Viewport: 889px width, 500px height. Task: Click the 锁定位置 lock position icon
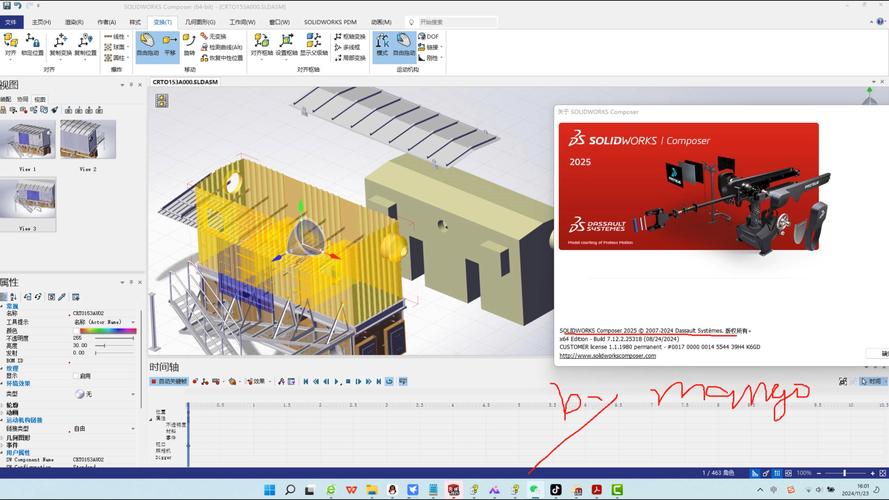(32, 44)
